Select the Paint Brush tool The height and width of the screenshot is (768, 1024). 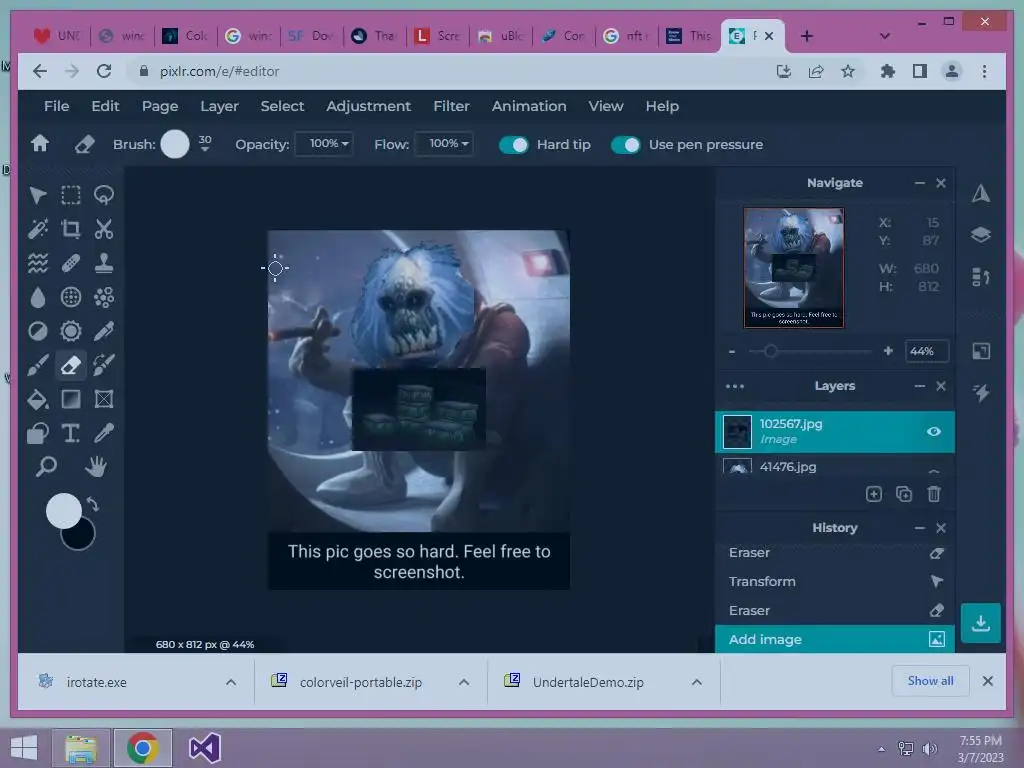pyautogui.click(x=38, y=365)
